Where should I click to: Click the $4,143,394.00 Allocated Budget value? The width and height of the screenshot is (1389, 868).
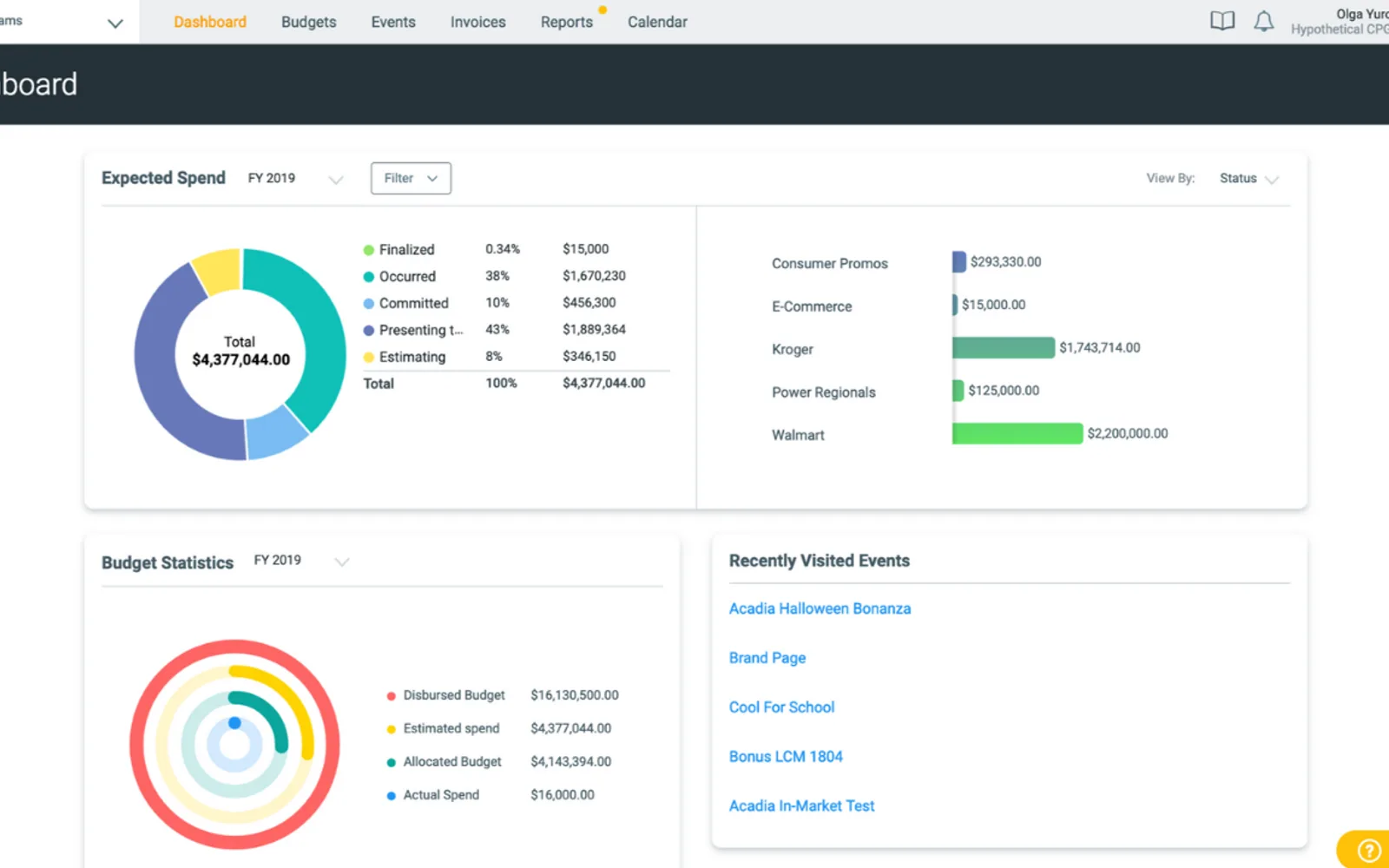click(x=571, y=762)
